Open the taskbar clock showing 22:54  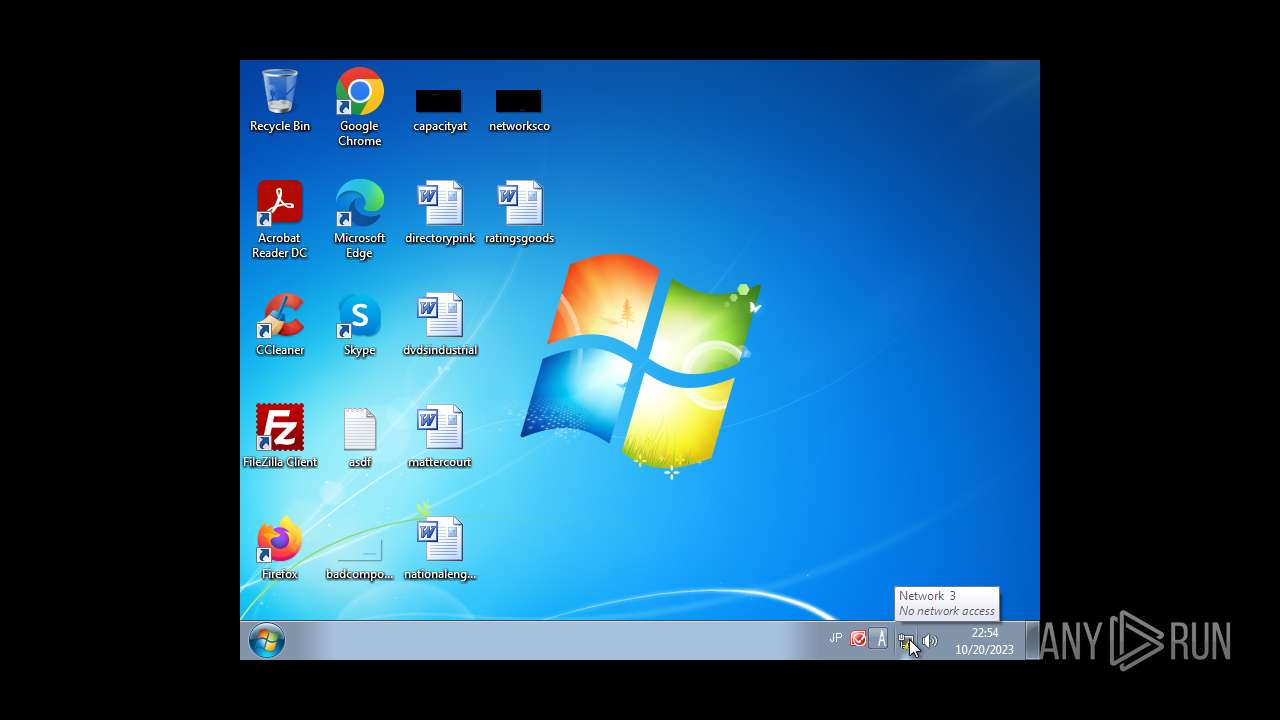[x=984, y=641]
